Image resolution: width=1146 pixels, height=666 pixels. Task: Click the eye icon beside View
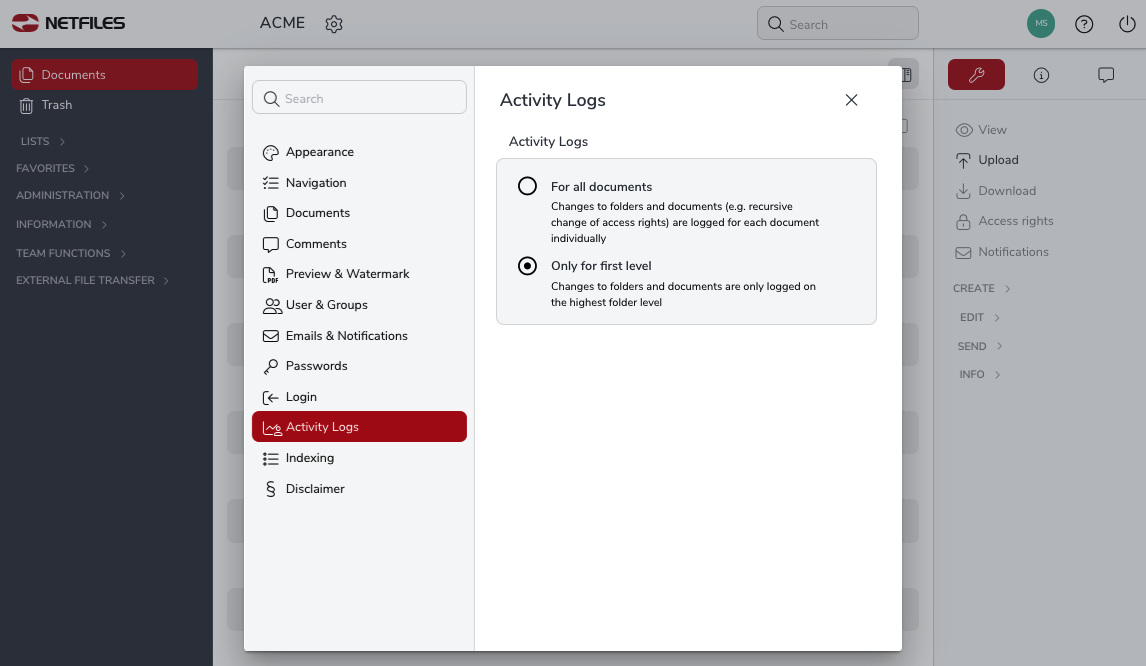coord(964,130)
